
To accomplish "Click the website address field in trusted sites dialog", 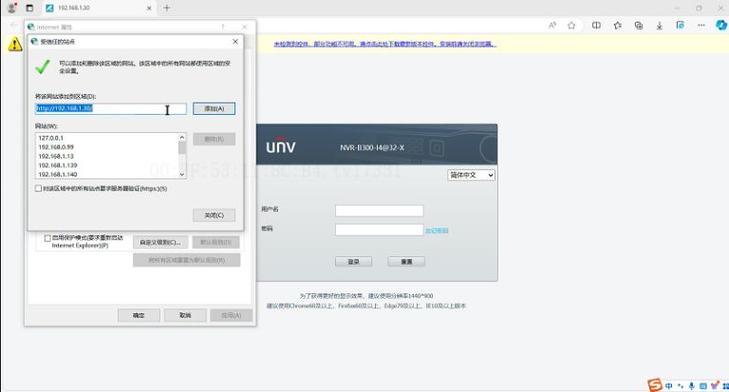I will pyautogui.click(x=111, y=108).
